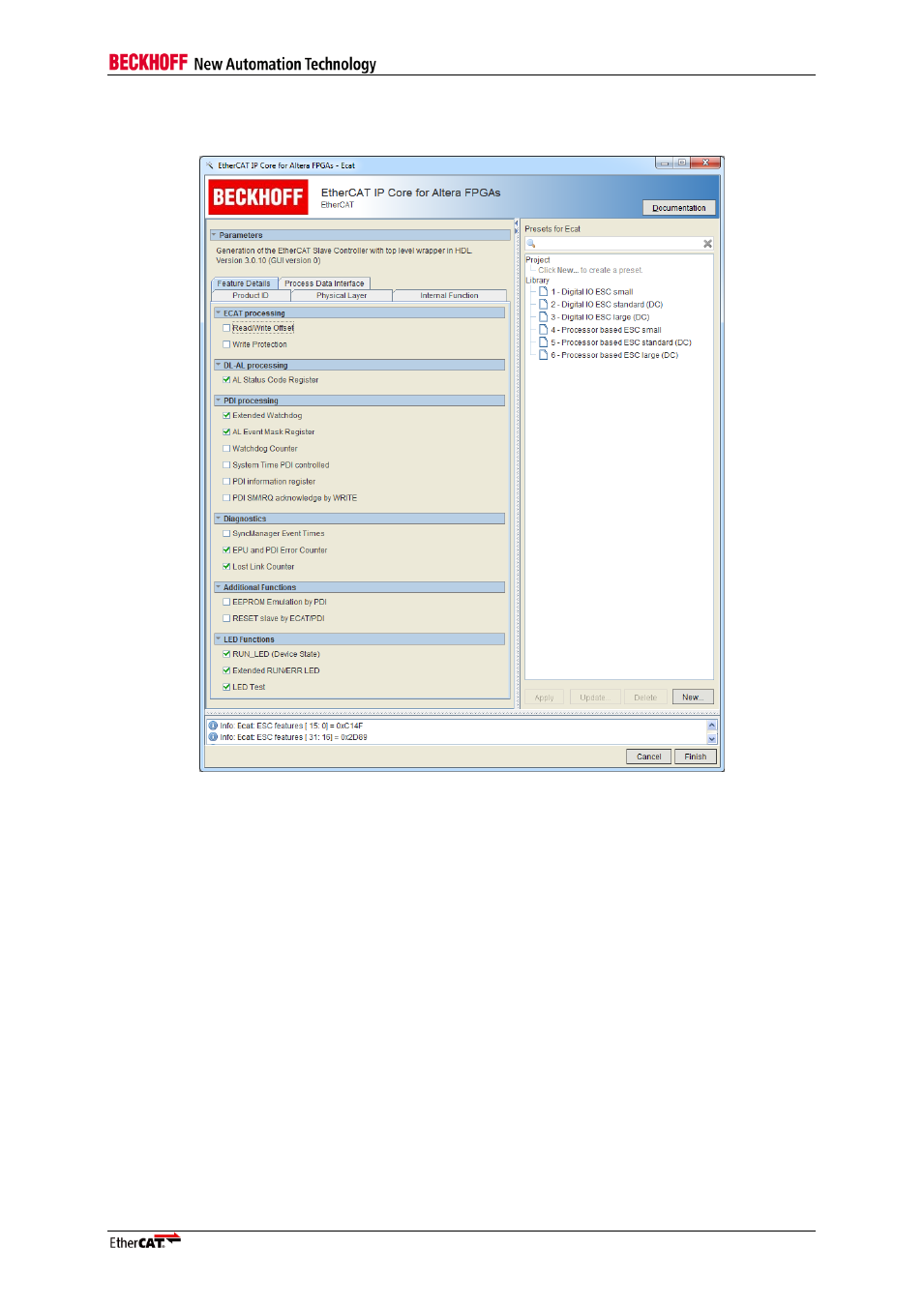Click info icon for ESC features [15: 0]
Image resolution: width=924 pixels, height=1306 pixels.
click(x=213, y=726)
